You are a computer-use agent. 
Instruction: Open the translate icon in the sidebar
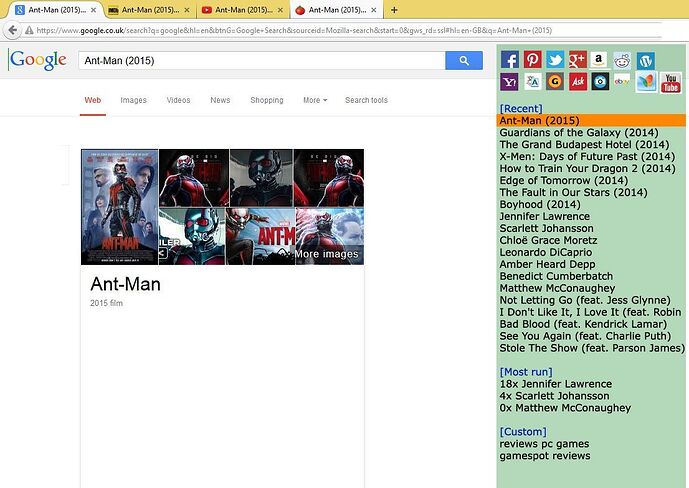tap(533, 82)
